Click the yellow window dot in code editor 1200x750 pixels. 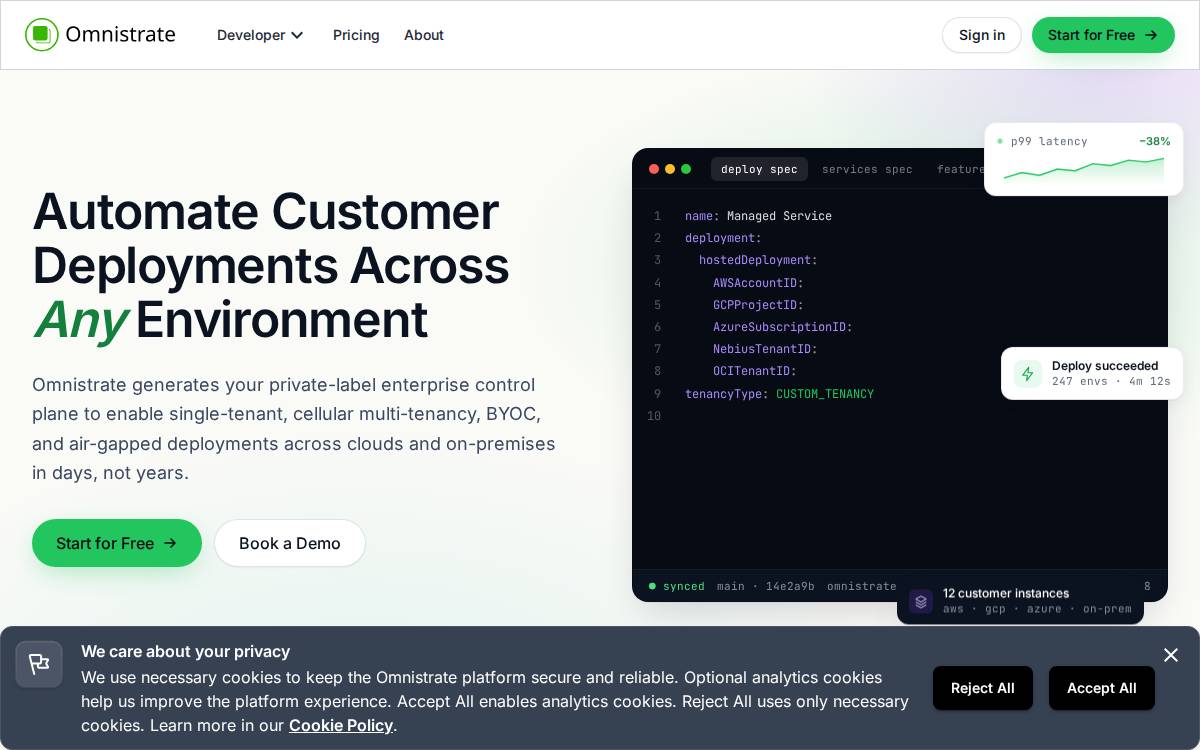[670, 169]
